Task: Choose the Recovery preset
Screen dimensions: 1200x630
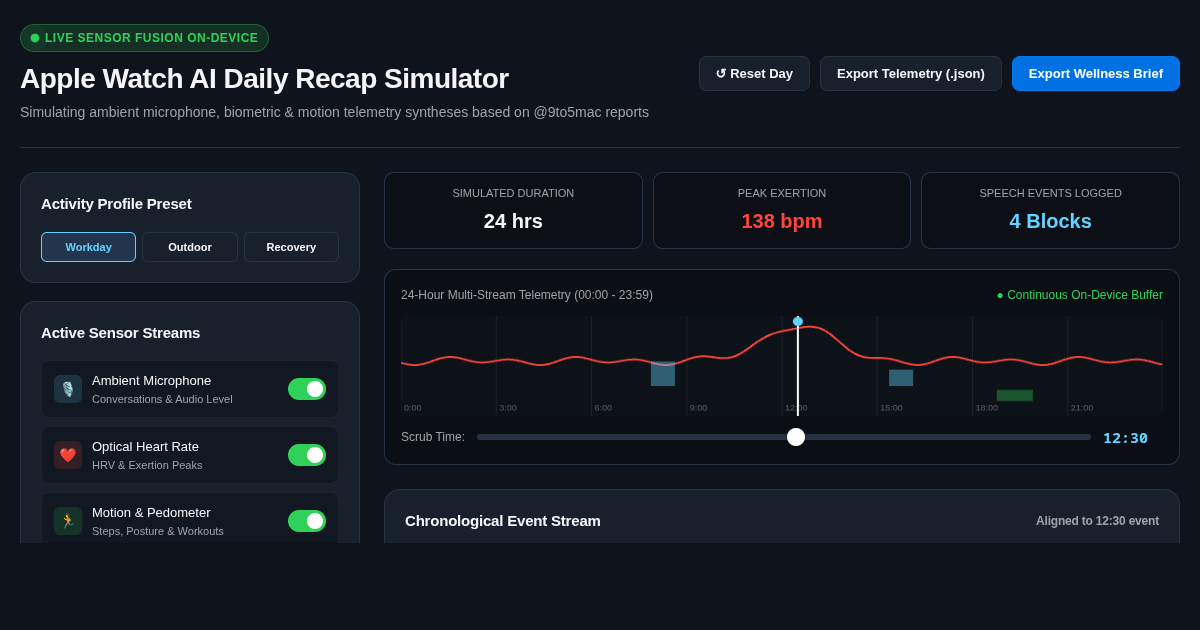Action: click(x=291, y=247)
